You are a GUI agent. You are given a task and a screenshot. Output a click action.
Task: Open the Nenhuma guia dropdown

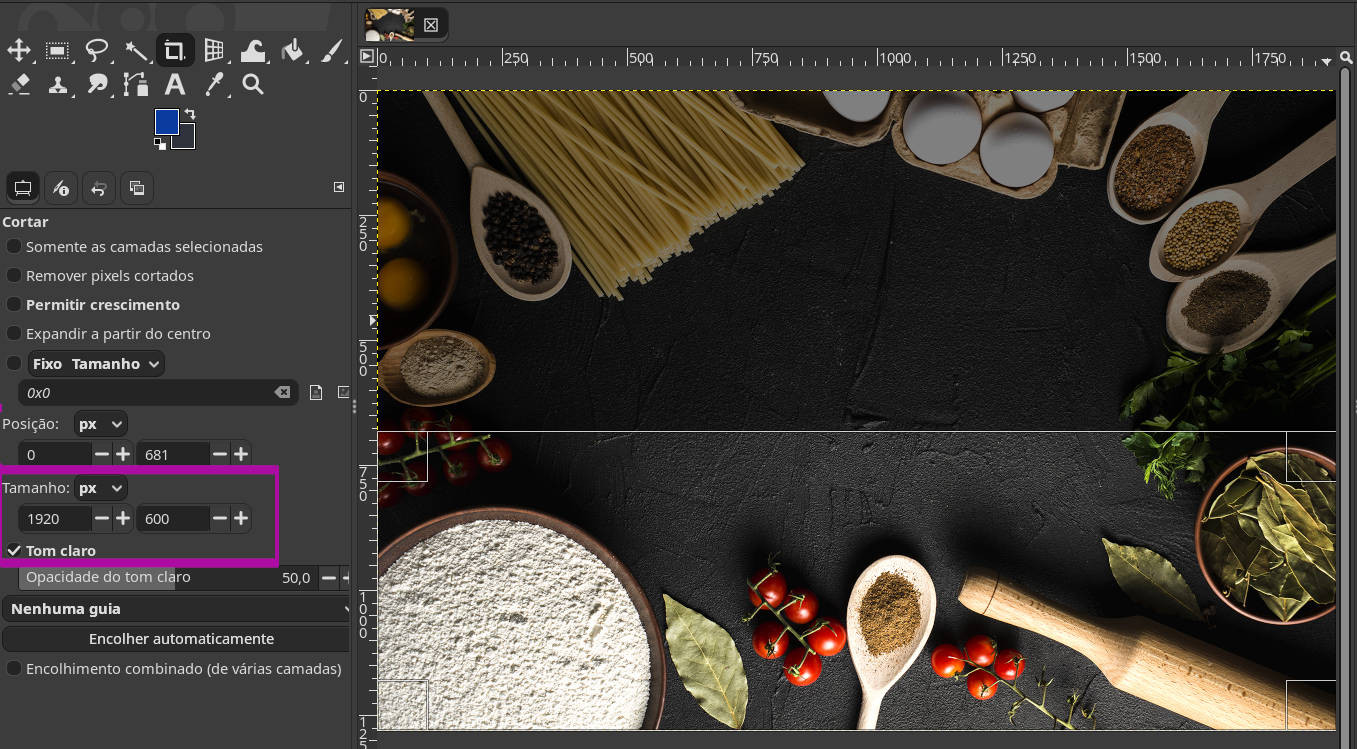[x=176, y=608]
